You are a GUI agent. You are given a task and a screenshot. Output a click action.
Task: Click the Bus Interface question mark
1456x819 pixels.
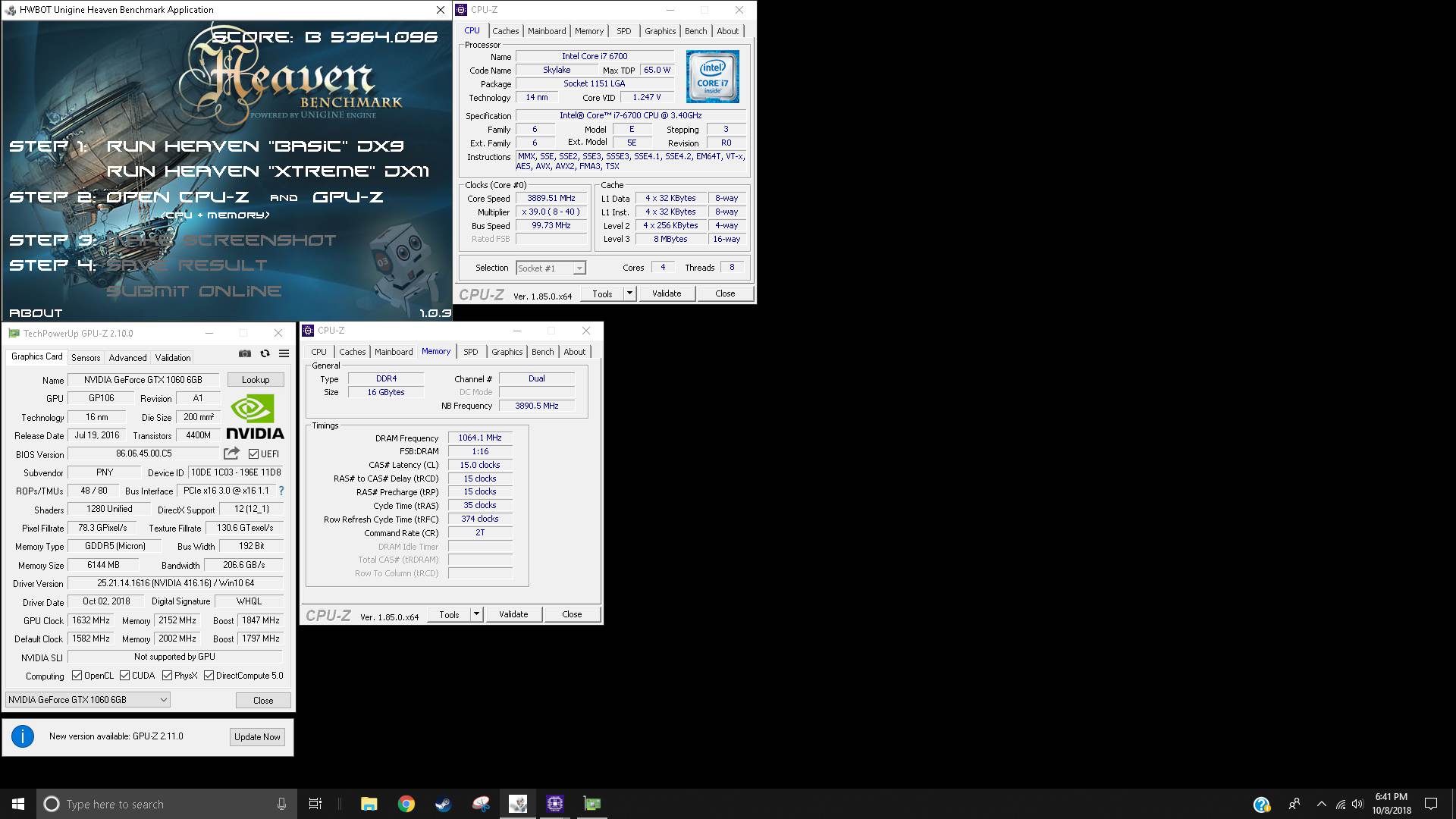tap(281, 491)
